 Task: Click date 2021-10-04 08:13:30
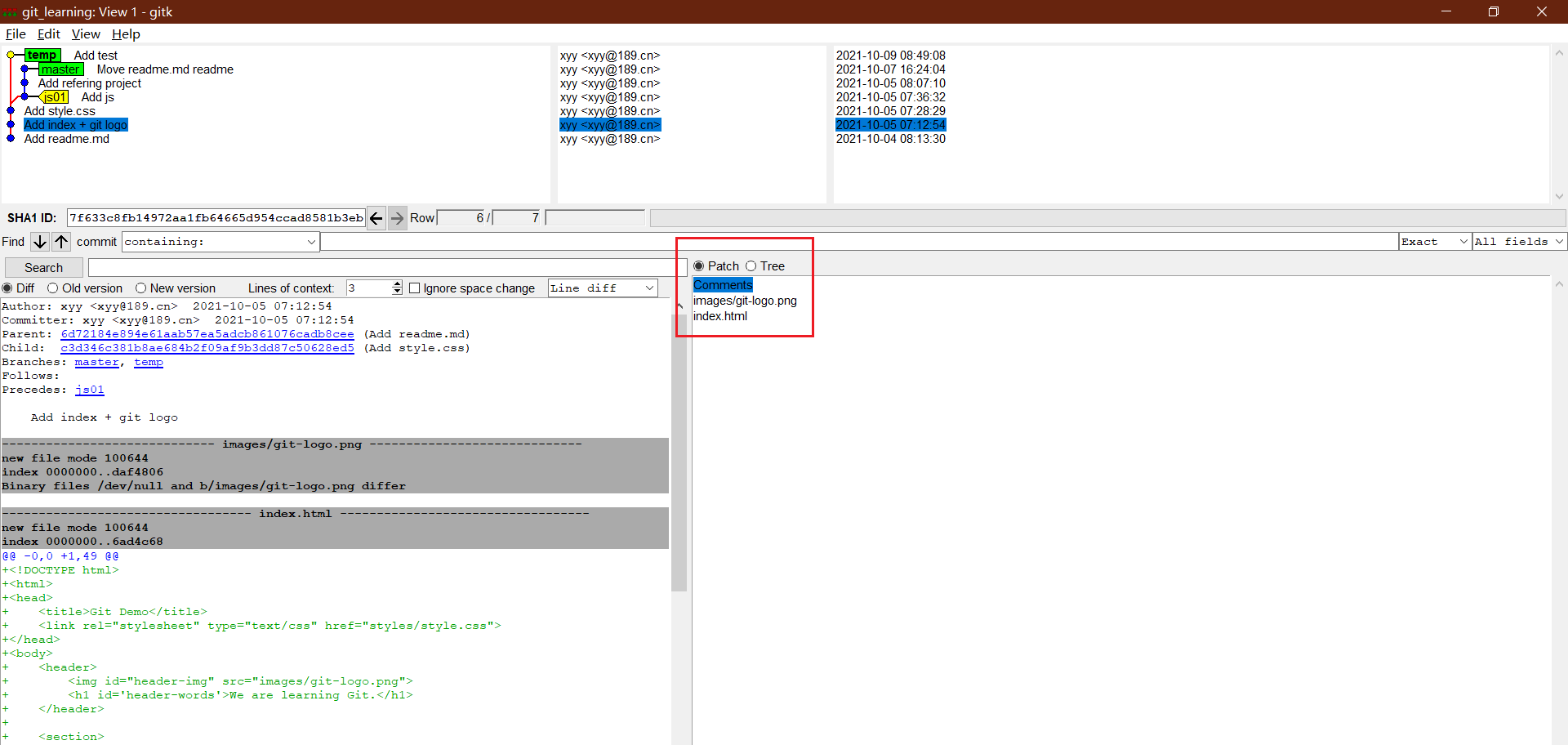[891, 139]
